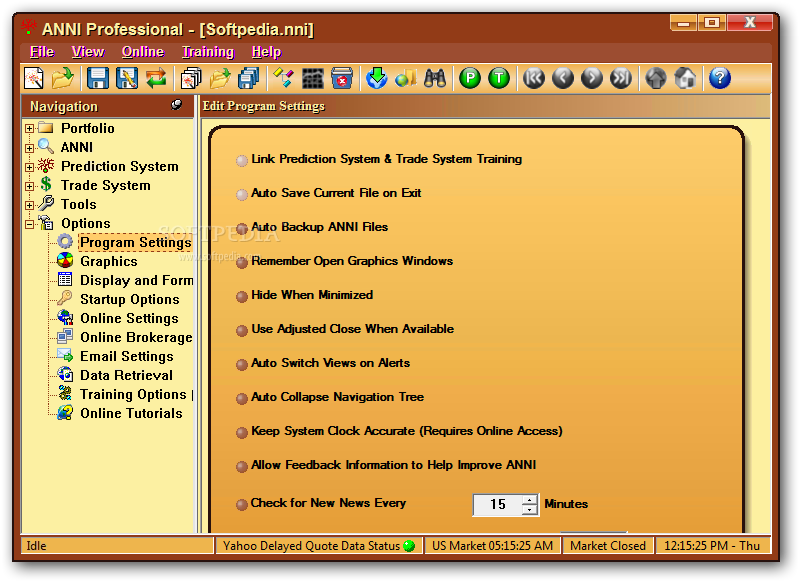Click the Save As floppy-with-pencil icon

pos(127,79)
